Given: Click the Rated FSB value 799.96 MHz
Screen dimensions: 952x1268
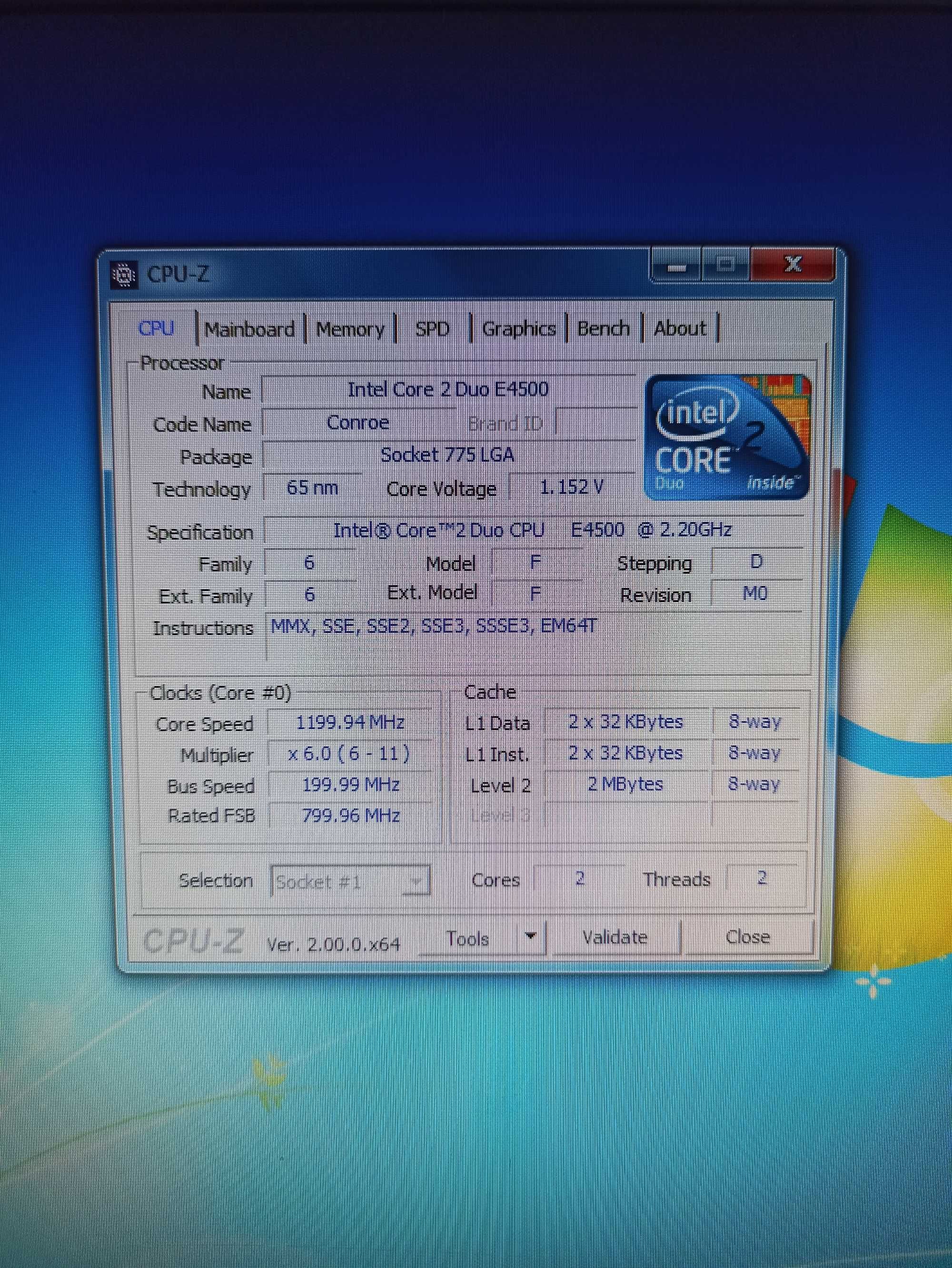Looking at the screenshot, I should 351,816.
